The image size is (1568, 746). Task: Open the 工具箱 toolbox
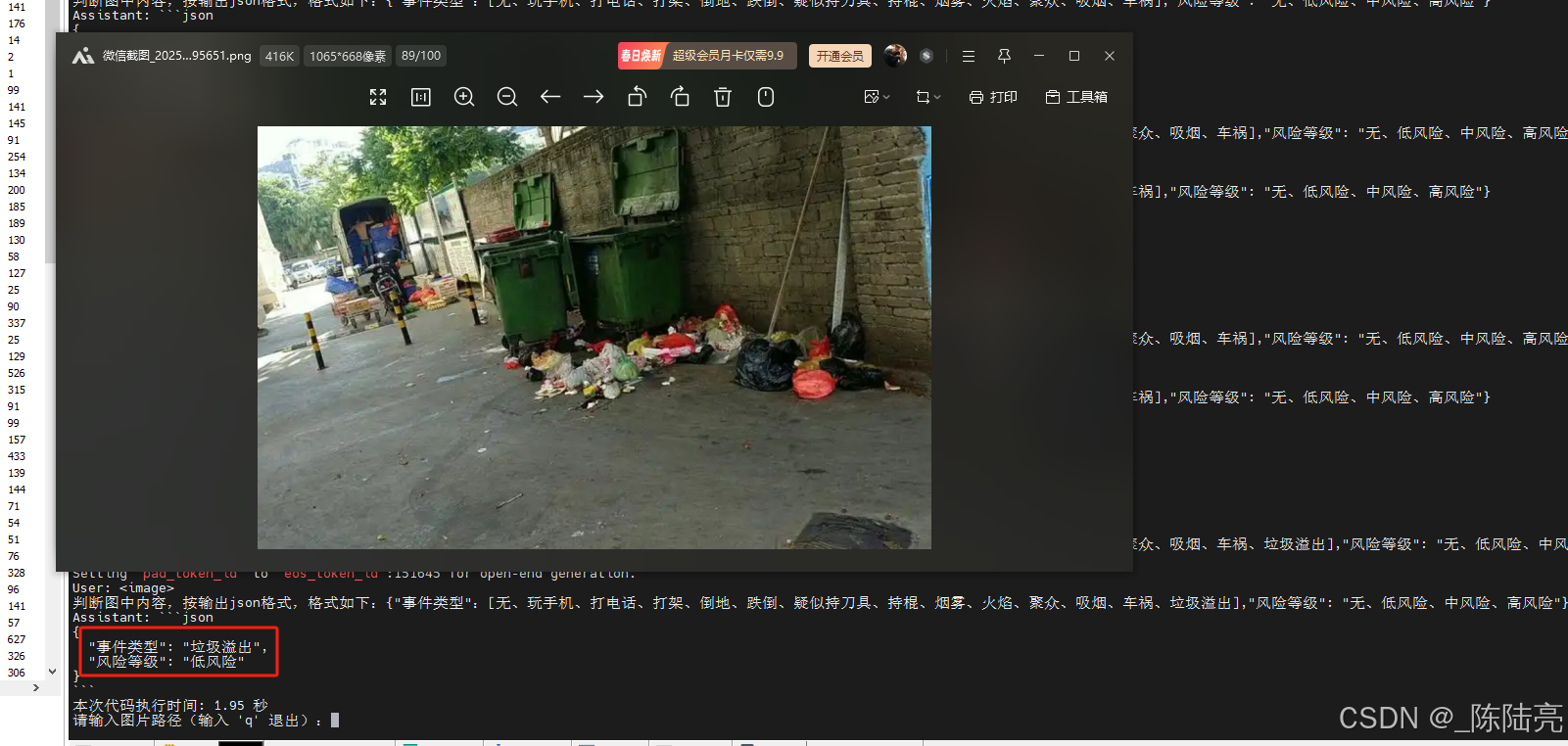tap(1076, 97)
